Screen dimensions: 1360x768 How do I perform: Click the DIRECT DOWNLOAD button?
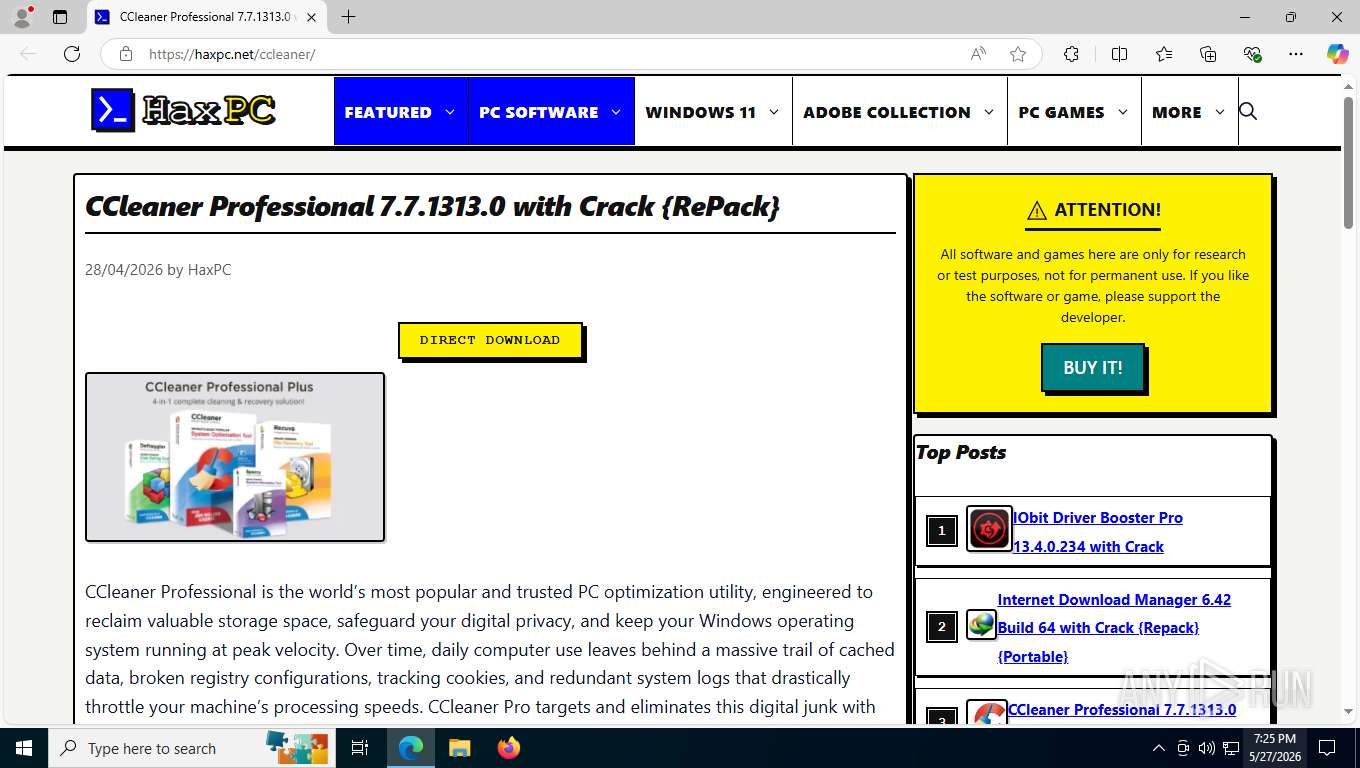point(490,340)
